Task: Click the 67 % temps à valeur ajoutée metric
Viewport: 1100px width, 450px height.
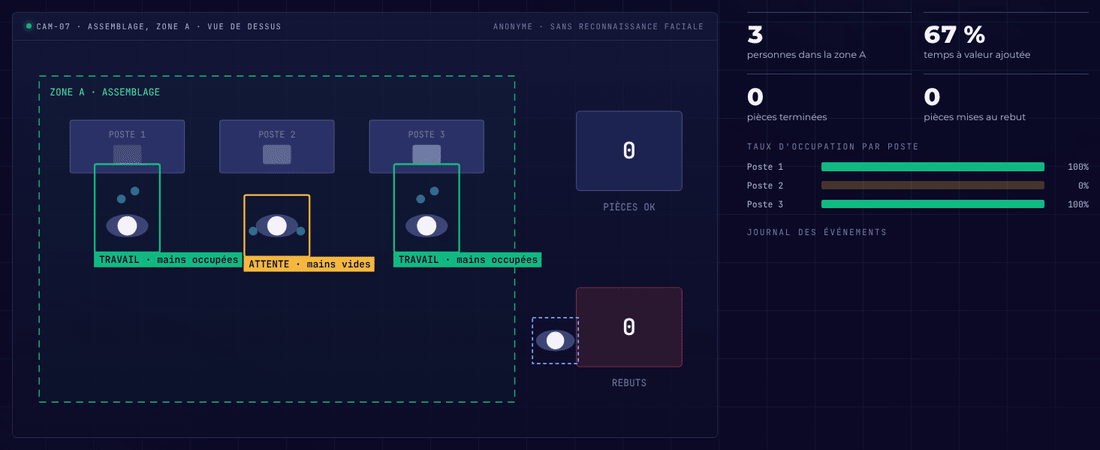Action: pos(977,41)
